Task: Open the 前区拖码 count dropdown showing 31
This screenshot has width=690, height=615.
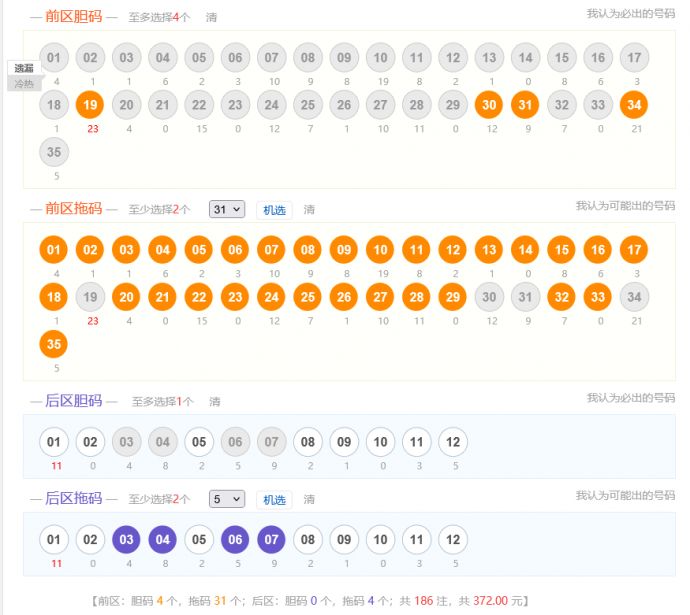Action: pyautogui.click(x=227, y=209)
